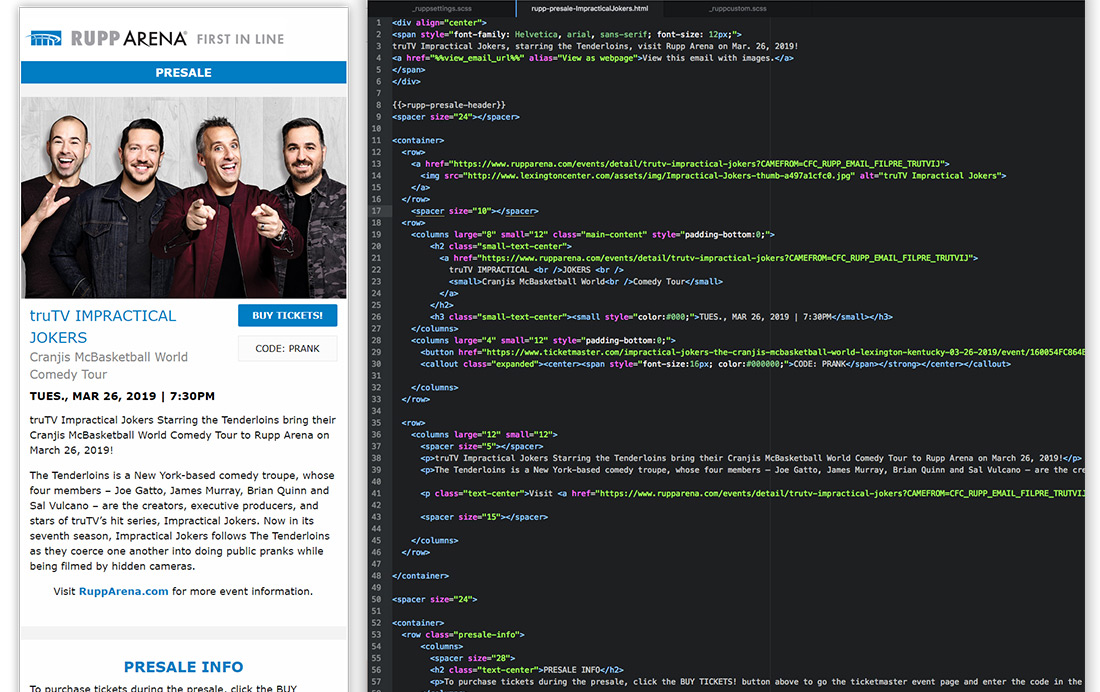Click the <columns large="8" main-content code line
This screenshot has height=692, width=1100.
593,234
